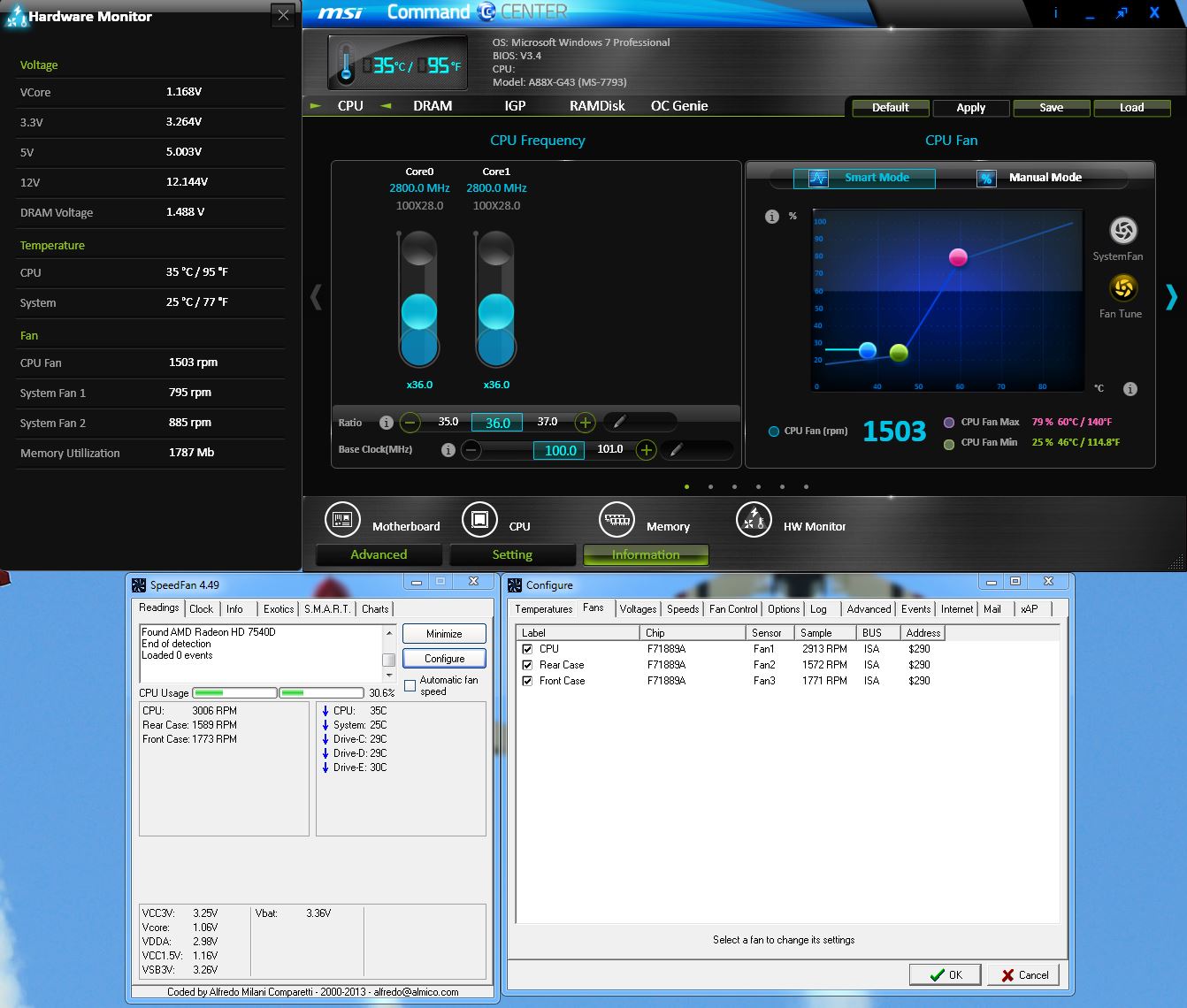This screenshot has width=1187, height=1008.
Task: Decrease the Base Clock with minus button
Action: 471,450
